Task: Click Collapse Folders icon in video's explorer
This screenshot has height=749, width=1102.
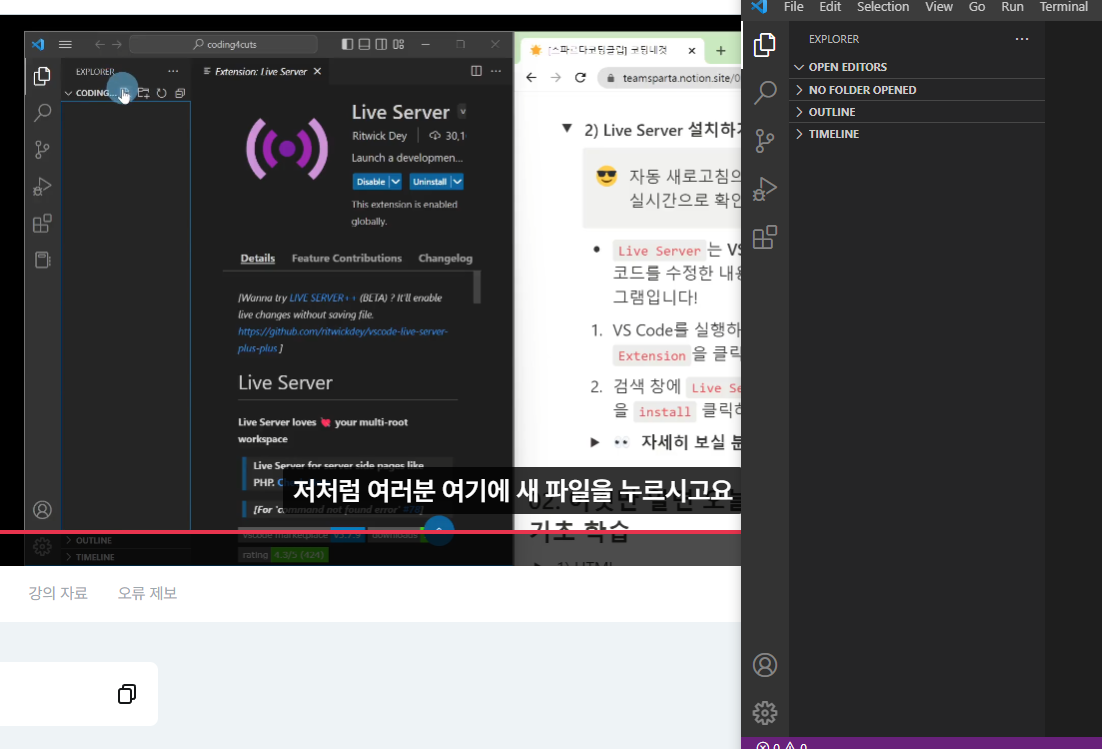Action: click(x=180, y=93)
